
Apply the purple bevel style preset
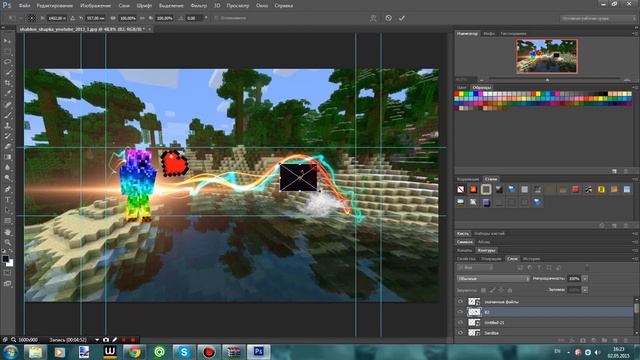tap(486, 202)
